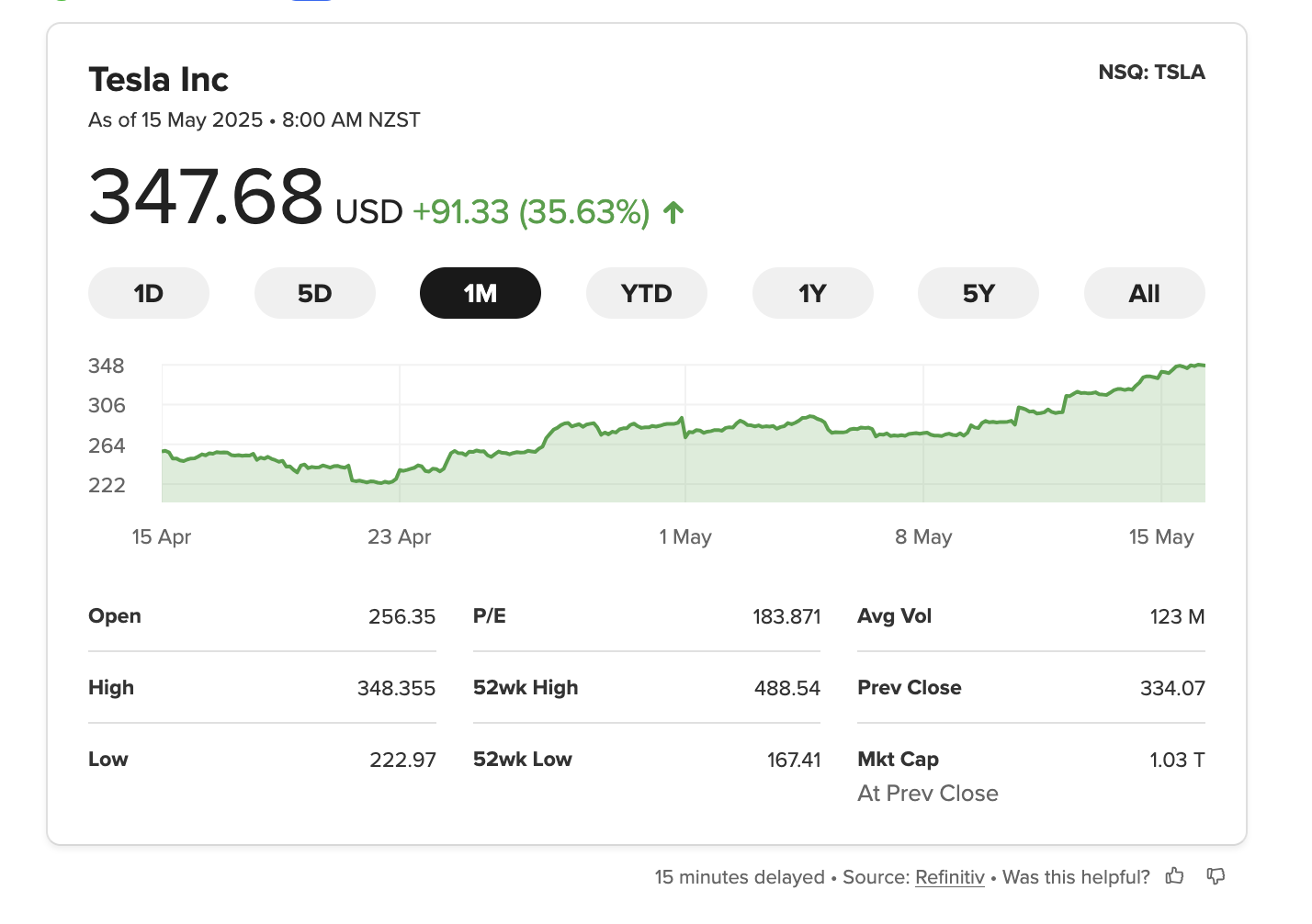This screenshot has height=924, width=1312.
Task: Click the 1 May axis label
Action: coord(685,536)
